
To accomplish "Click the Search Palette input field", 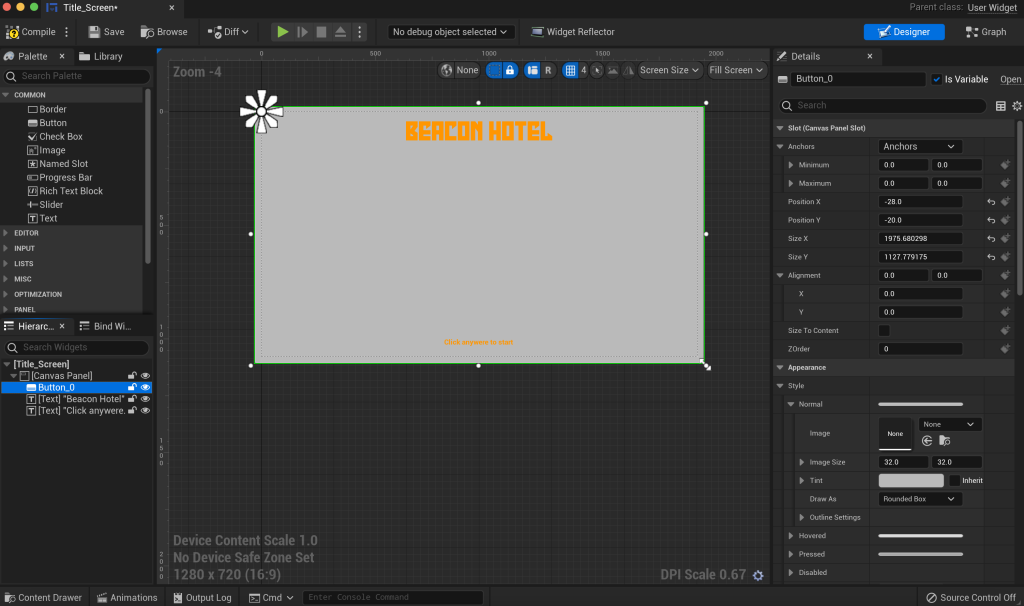I will point(78,76).
